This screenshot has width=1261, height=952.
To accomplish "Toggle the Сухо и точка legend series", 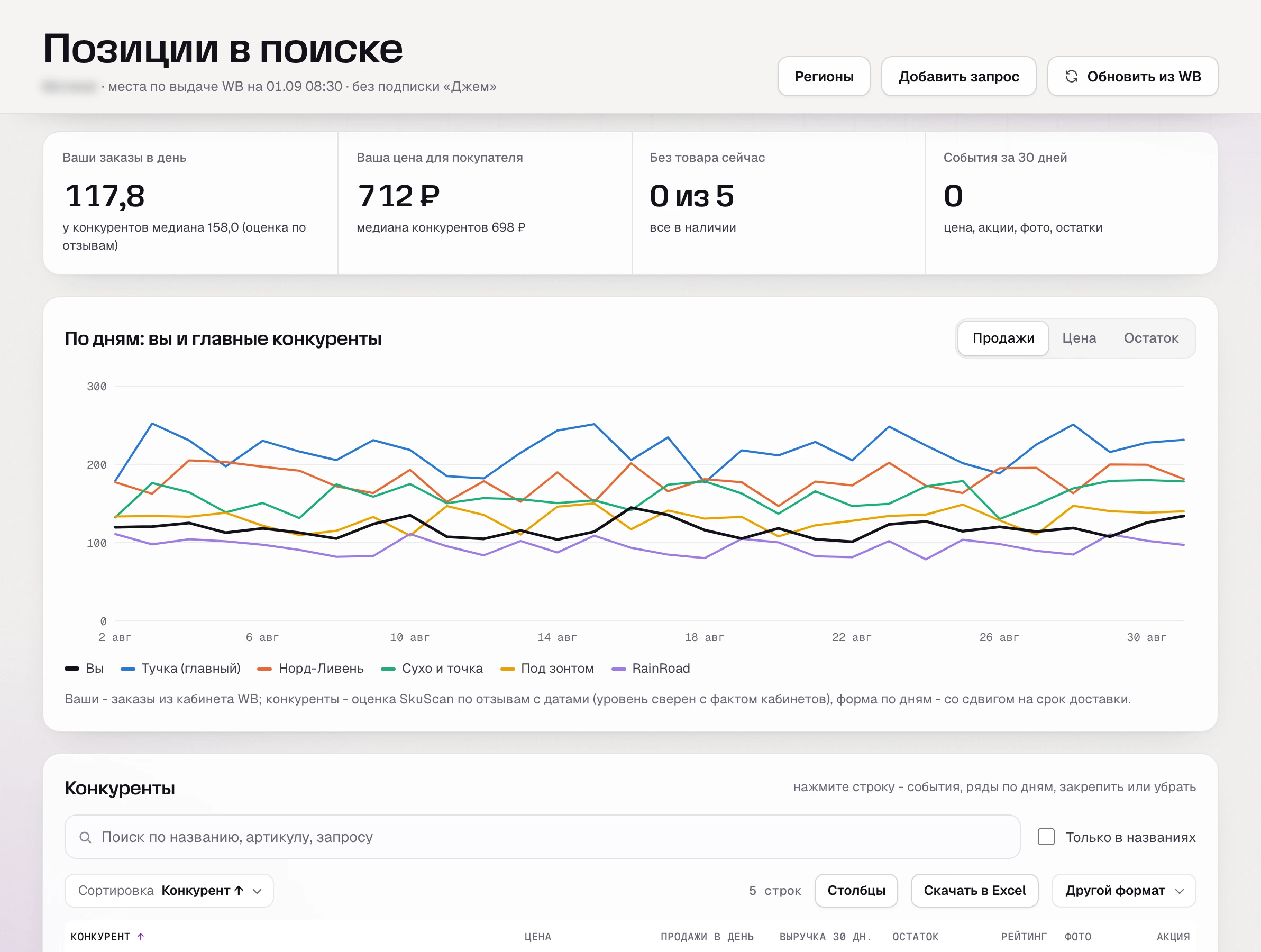I will pos(432,668).
